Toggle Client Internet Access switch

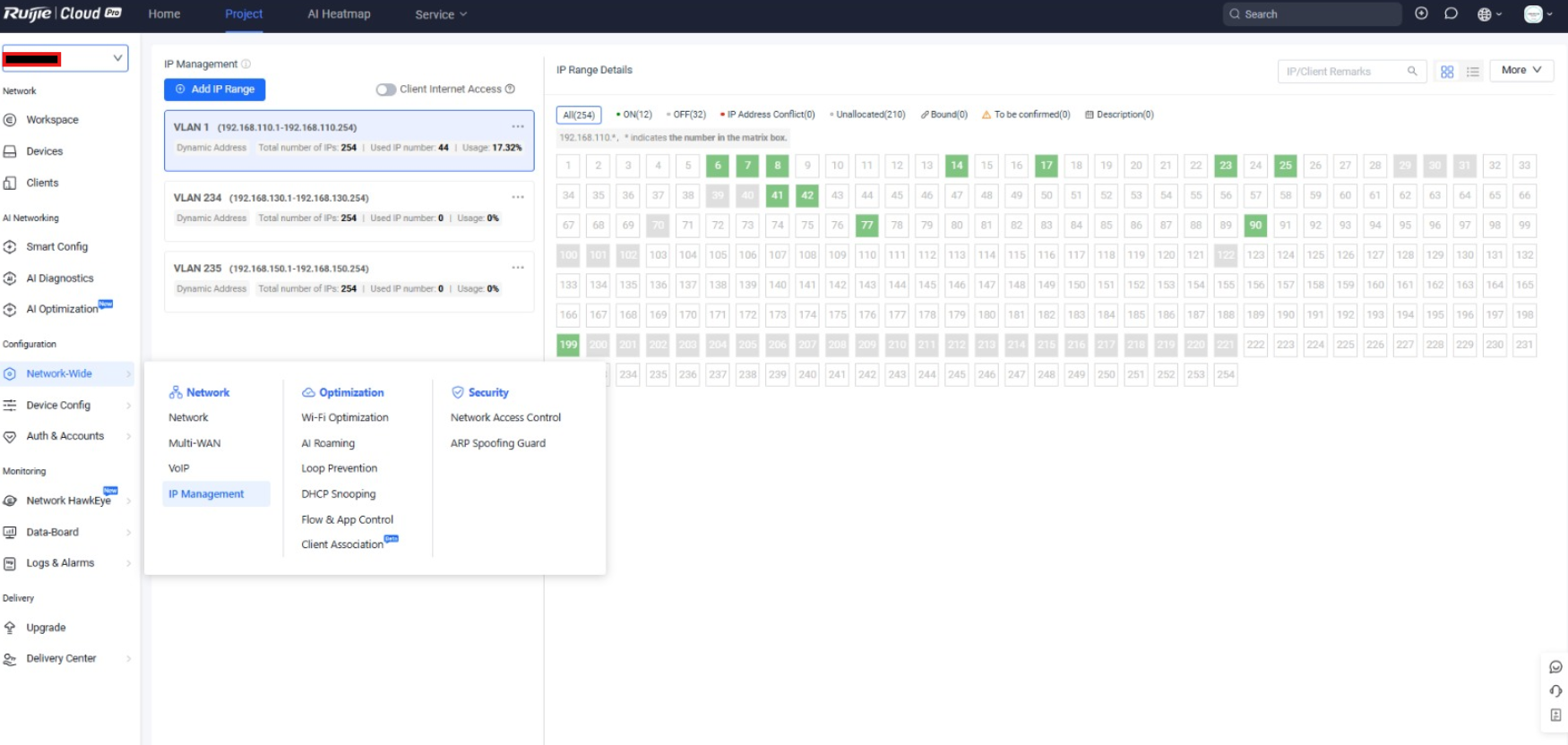386,90
